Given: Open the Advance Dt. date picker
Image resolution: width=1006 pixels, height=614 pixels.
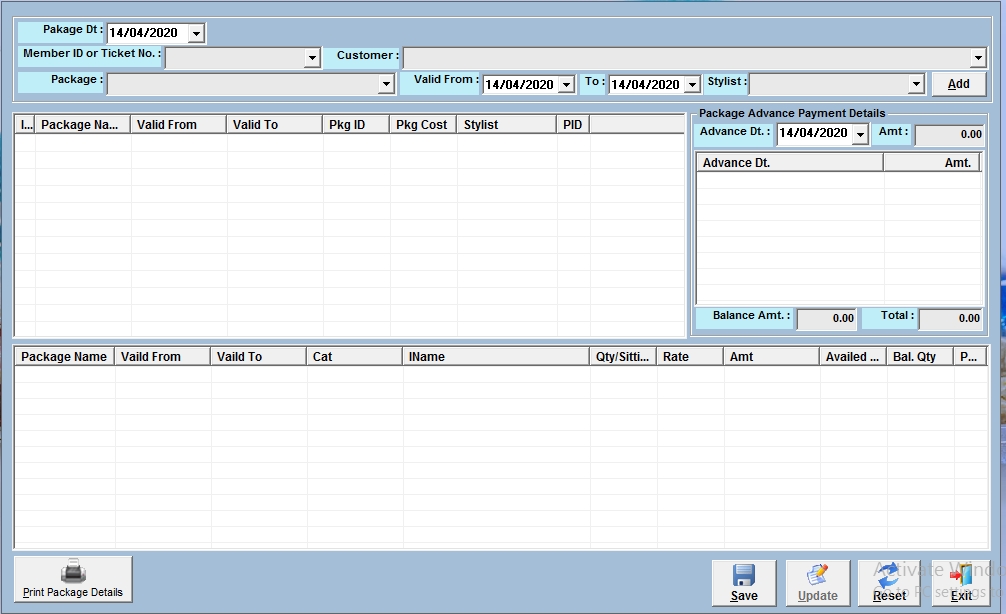Looking at the screenshot, I should click(x=859, y=134).
